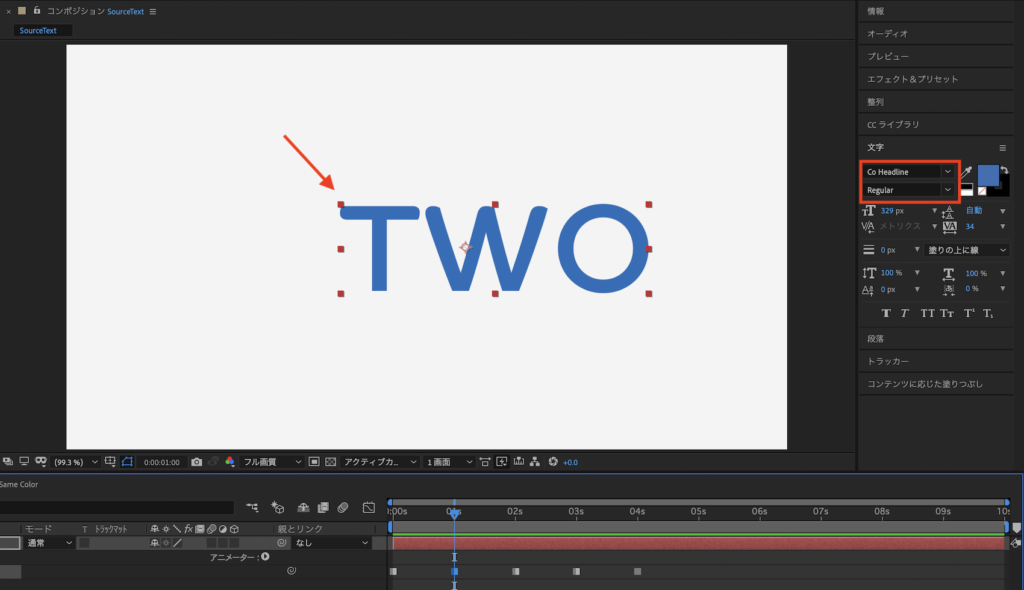The height and width of the screenshot is (590, 1024).
Task: Apply superscript text style button
Action: point(969,314)
